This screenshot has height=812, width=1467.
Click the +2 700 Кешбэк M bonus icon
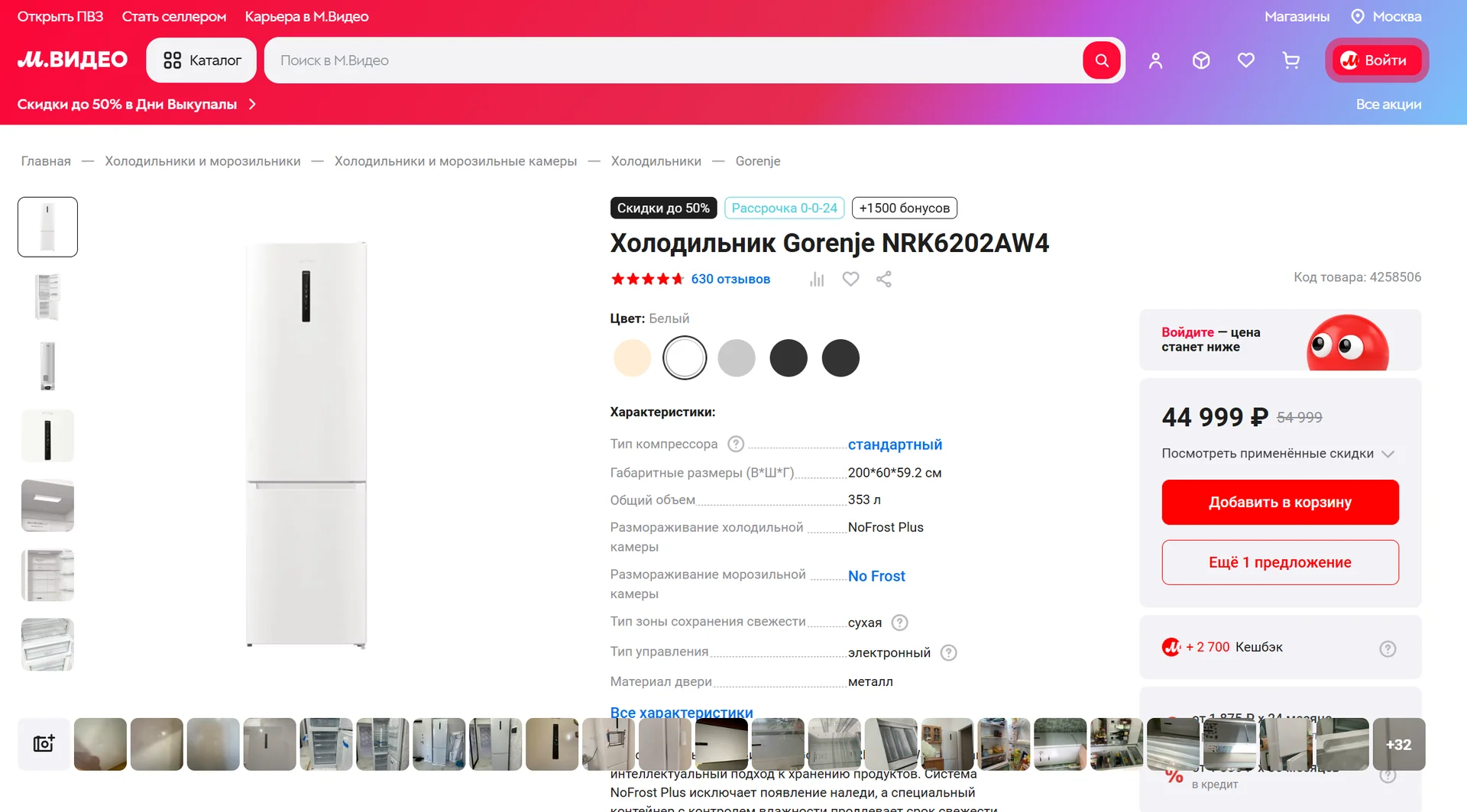[x=1171, y=647]
